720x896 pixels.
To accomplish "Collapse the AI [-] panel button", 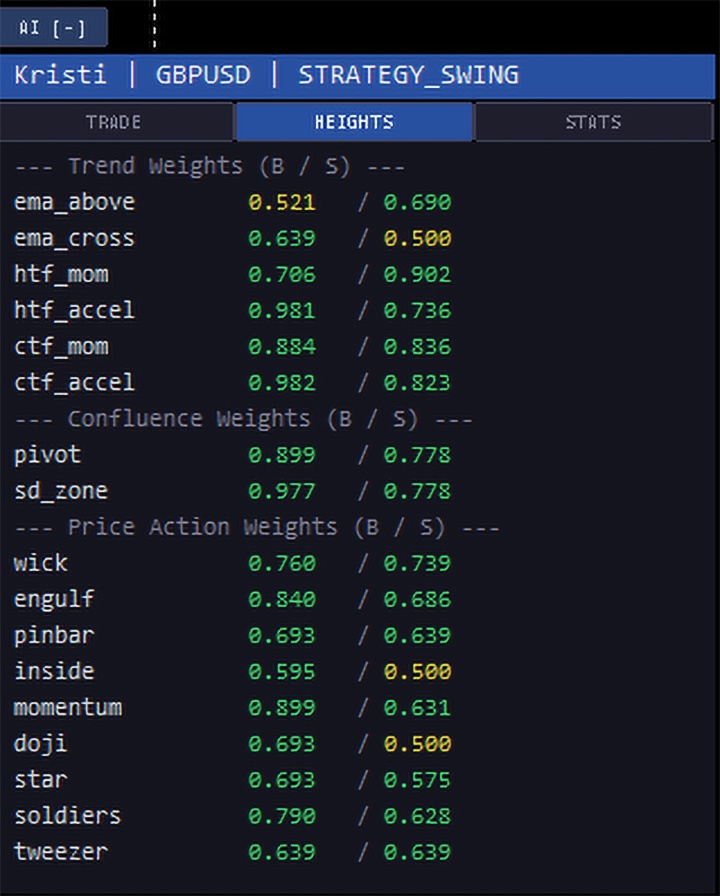I will (x=52, y=27).
